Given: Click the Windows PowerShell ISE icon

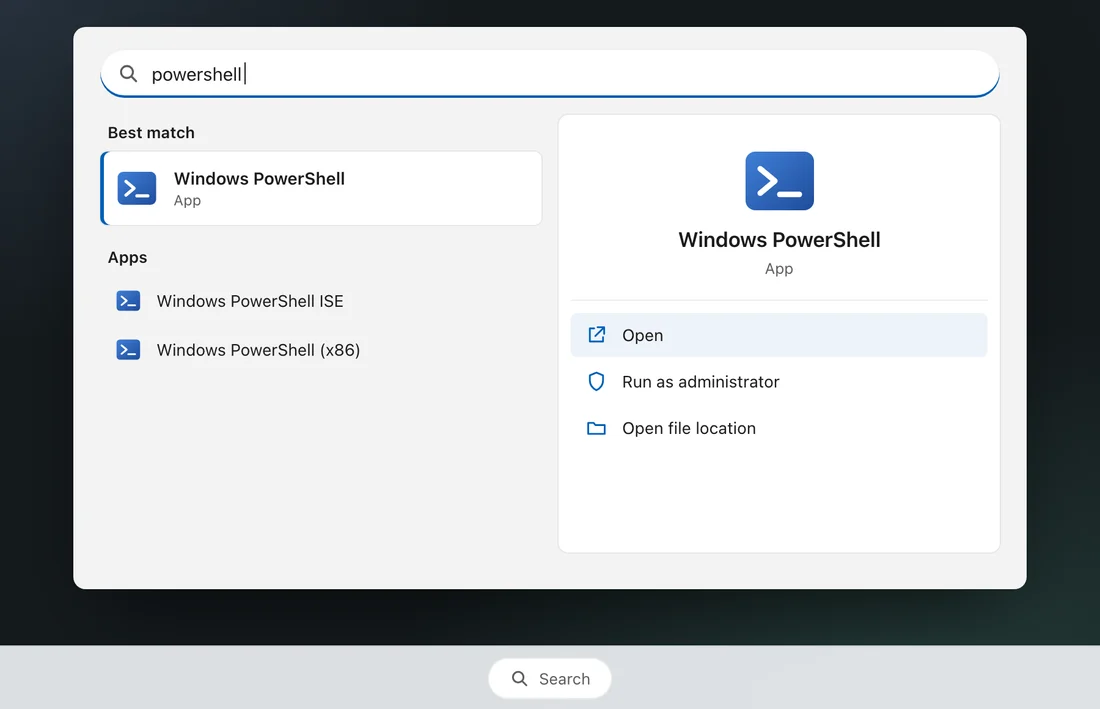Looking at the screenshot, I should (128, 301).
